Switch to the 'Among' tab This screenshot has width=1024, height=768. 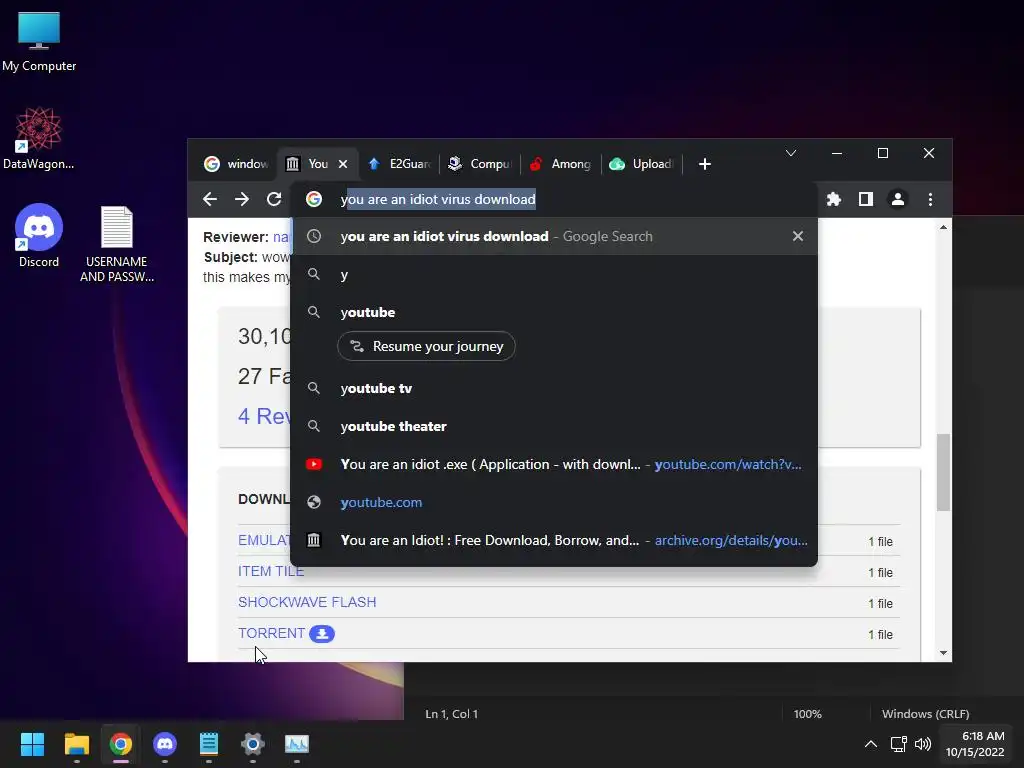(560, 164)
